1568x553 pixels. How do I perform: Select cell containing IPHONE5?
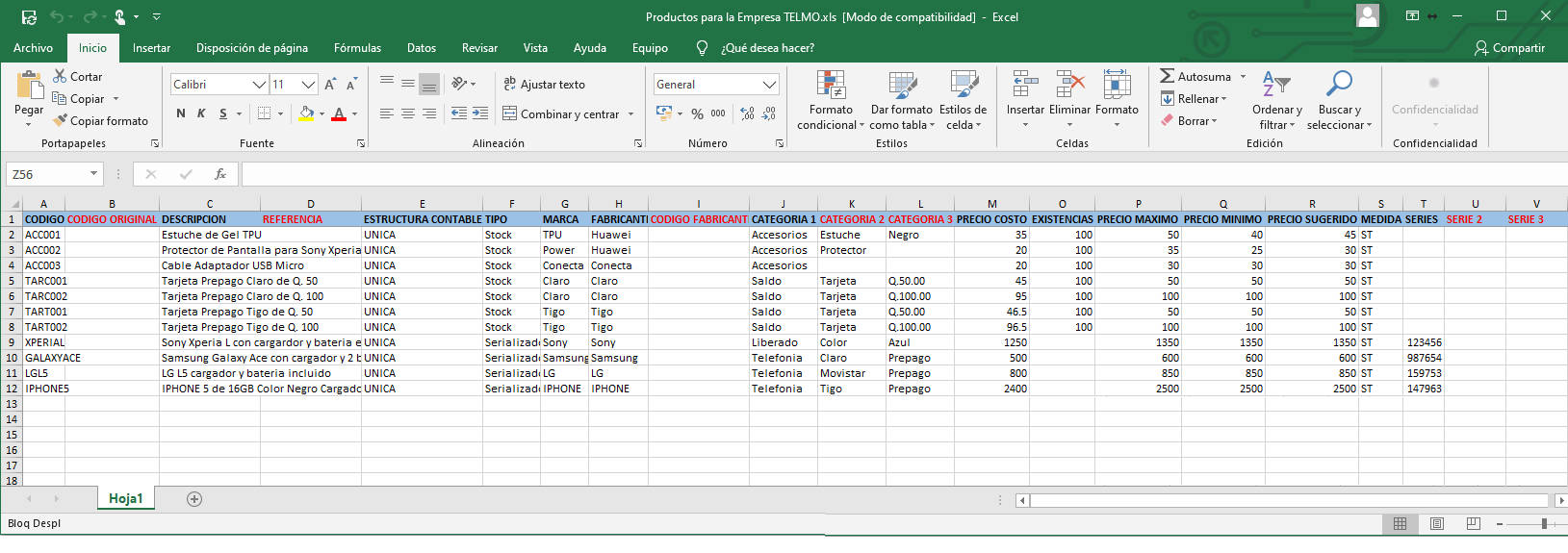(43, 389)
